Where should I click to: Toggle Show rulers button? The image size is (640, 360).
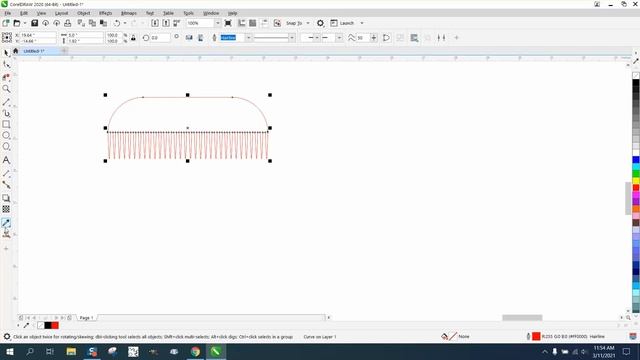coord(242,23)
